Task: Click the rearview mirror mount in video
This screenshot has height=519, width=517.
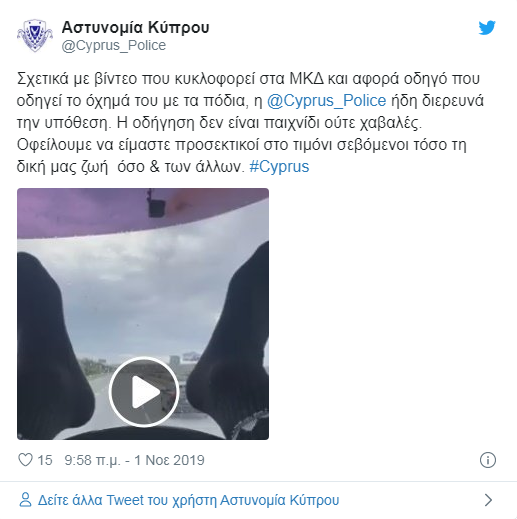Action: (156, 203)
